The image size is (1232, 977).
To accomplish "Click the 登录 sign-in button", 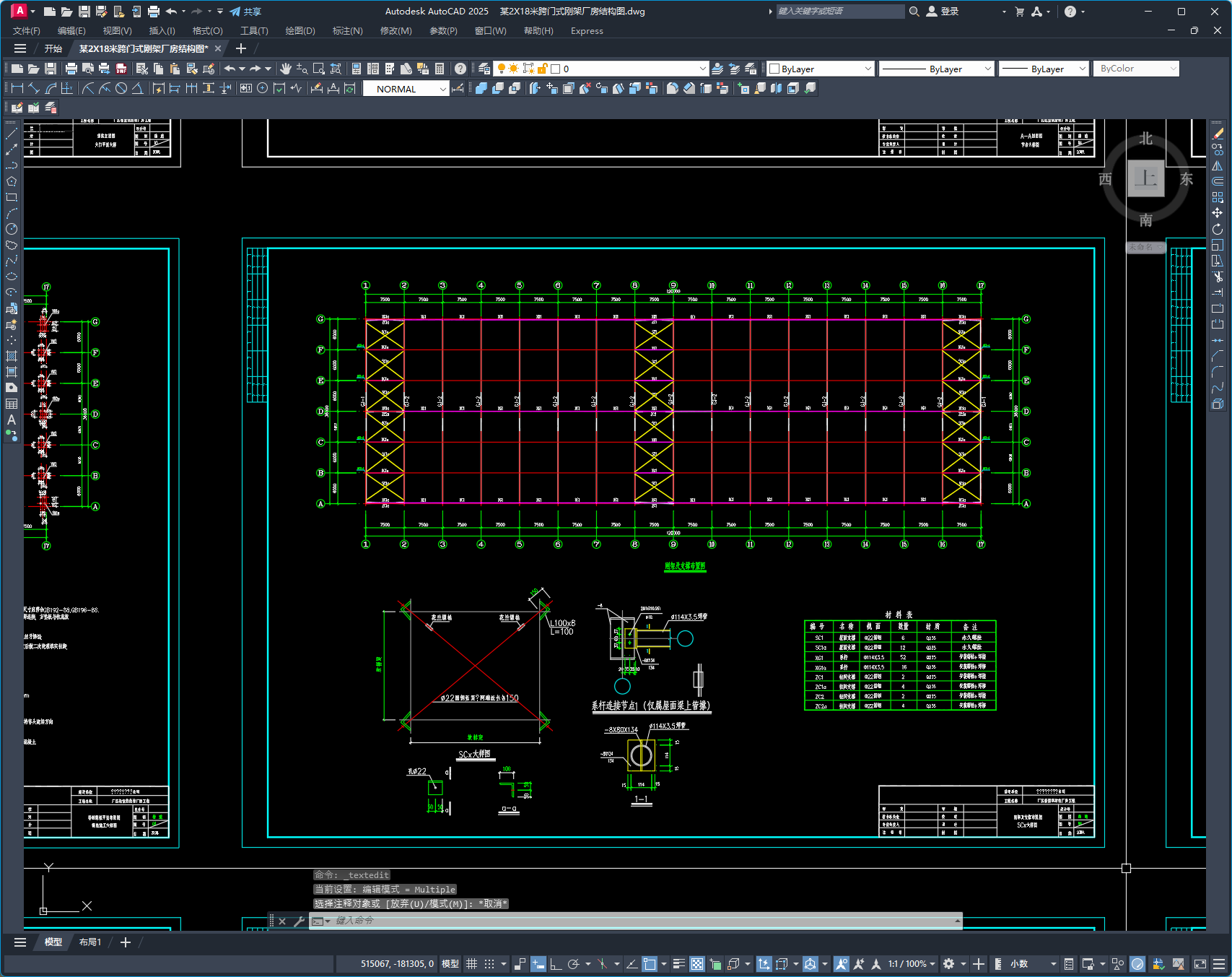I will [x=943, y=12].
